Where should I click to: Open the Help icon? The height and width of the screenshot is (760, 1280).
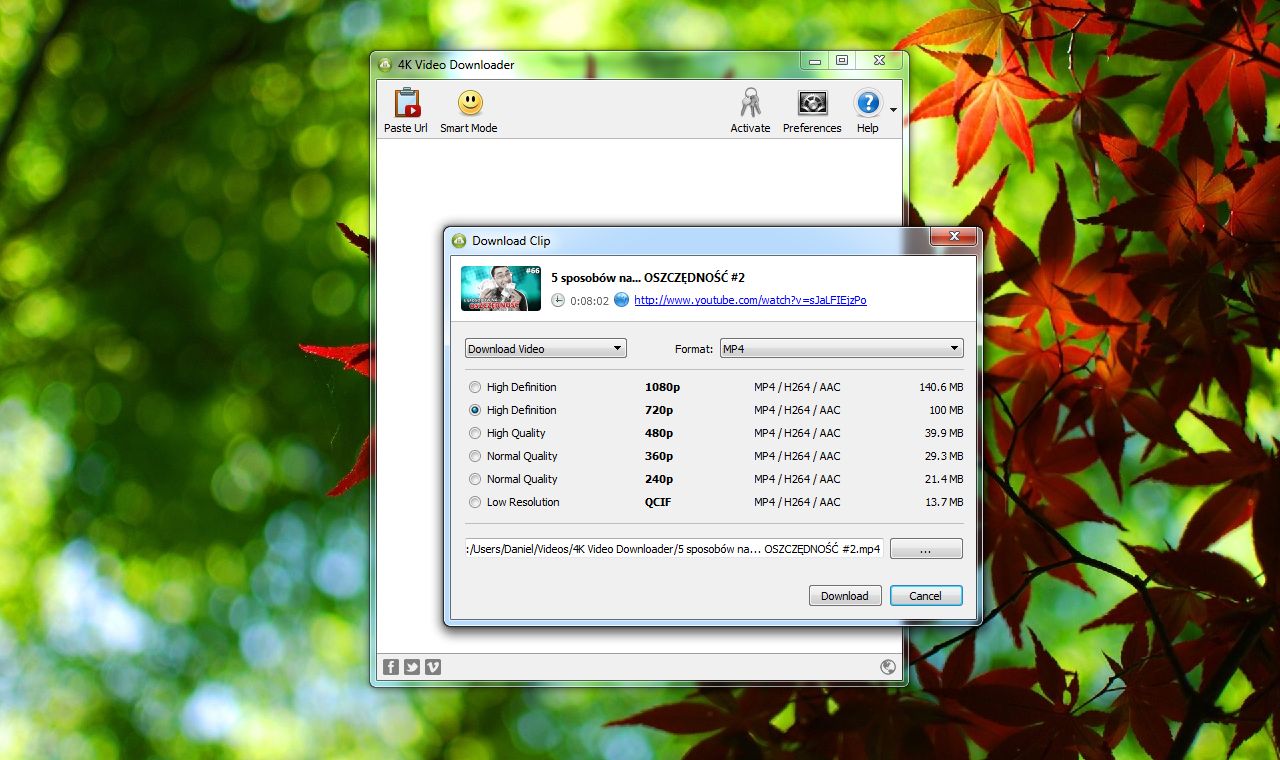tap(867, 103)
